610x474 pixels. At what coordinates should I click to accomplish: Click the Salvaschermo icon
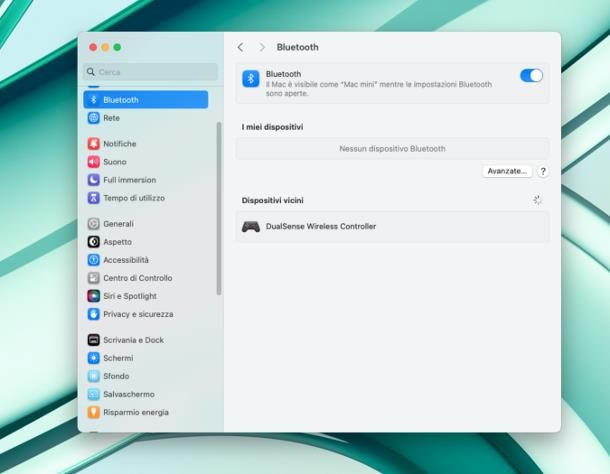[93, 394]
